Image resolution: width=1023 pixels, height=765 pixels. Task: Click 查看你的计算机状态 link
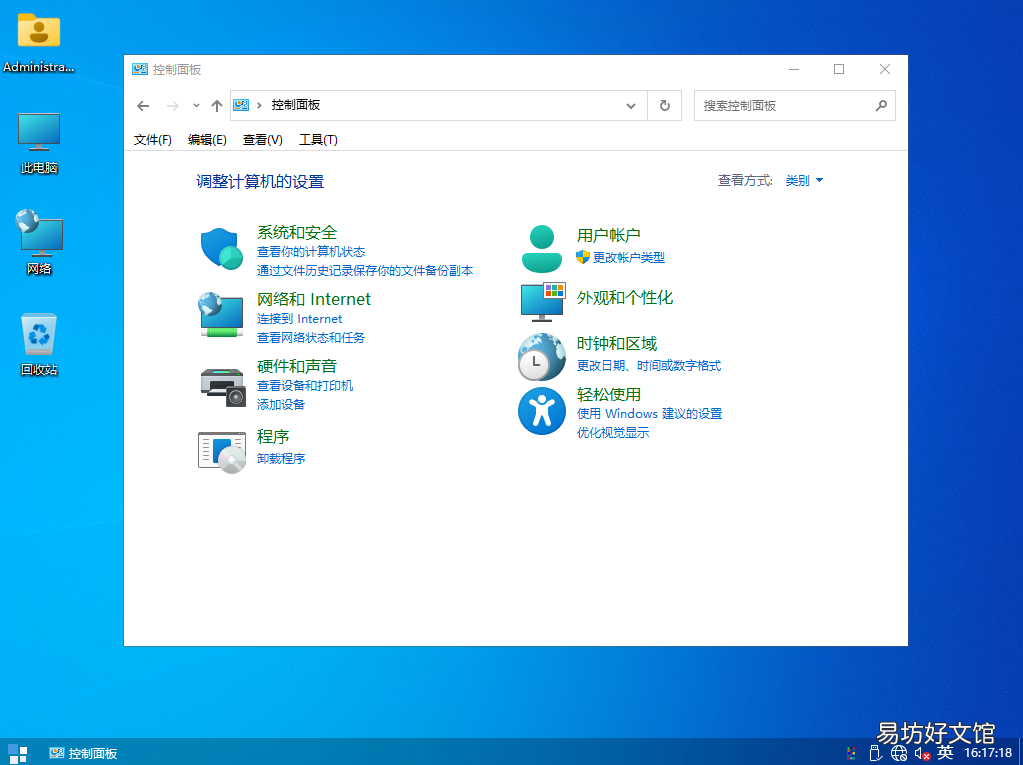click(311, 252)
